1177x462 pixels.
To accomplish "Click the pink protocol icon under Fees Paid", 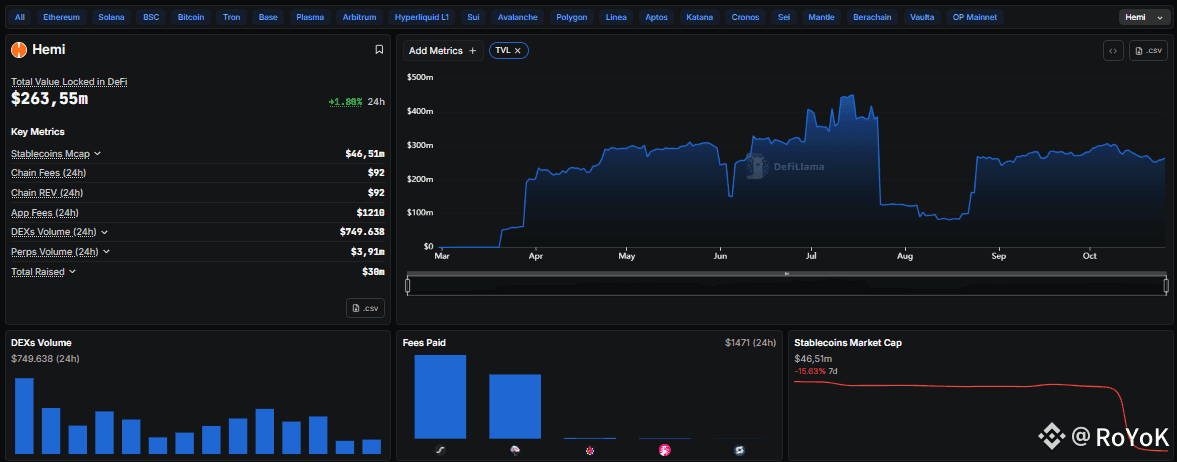I will (x=664, y=451).
